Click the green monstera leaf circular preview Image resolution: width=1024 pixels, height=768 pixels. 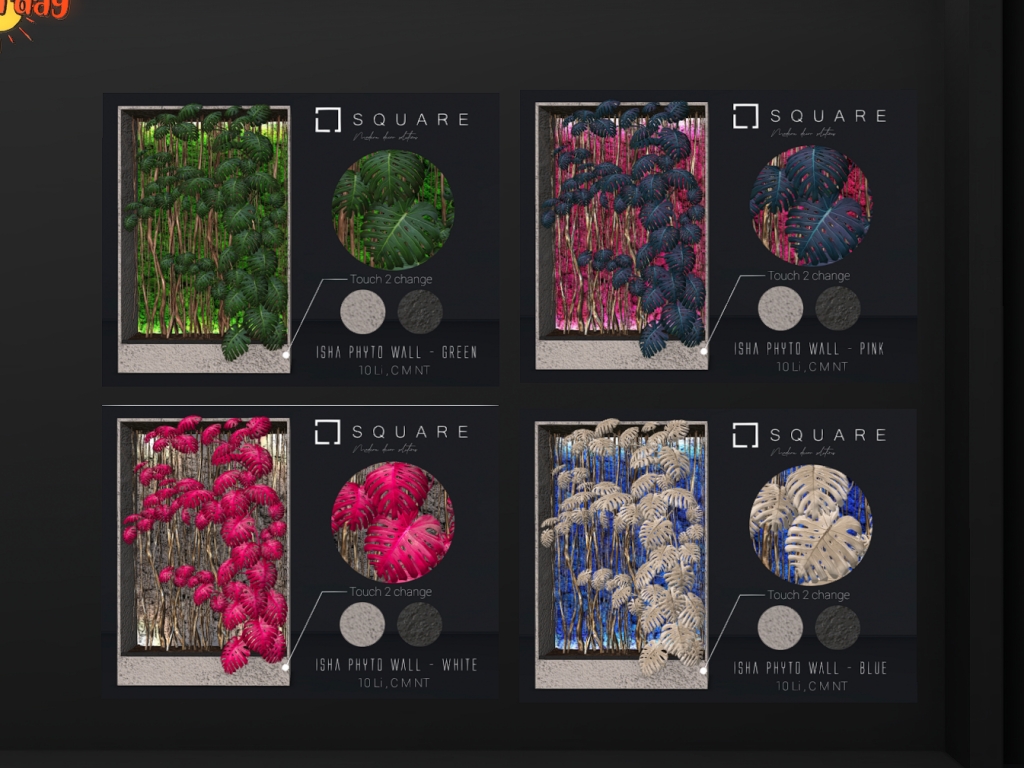[x=393, y=210]
